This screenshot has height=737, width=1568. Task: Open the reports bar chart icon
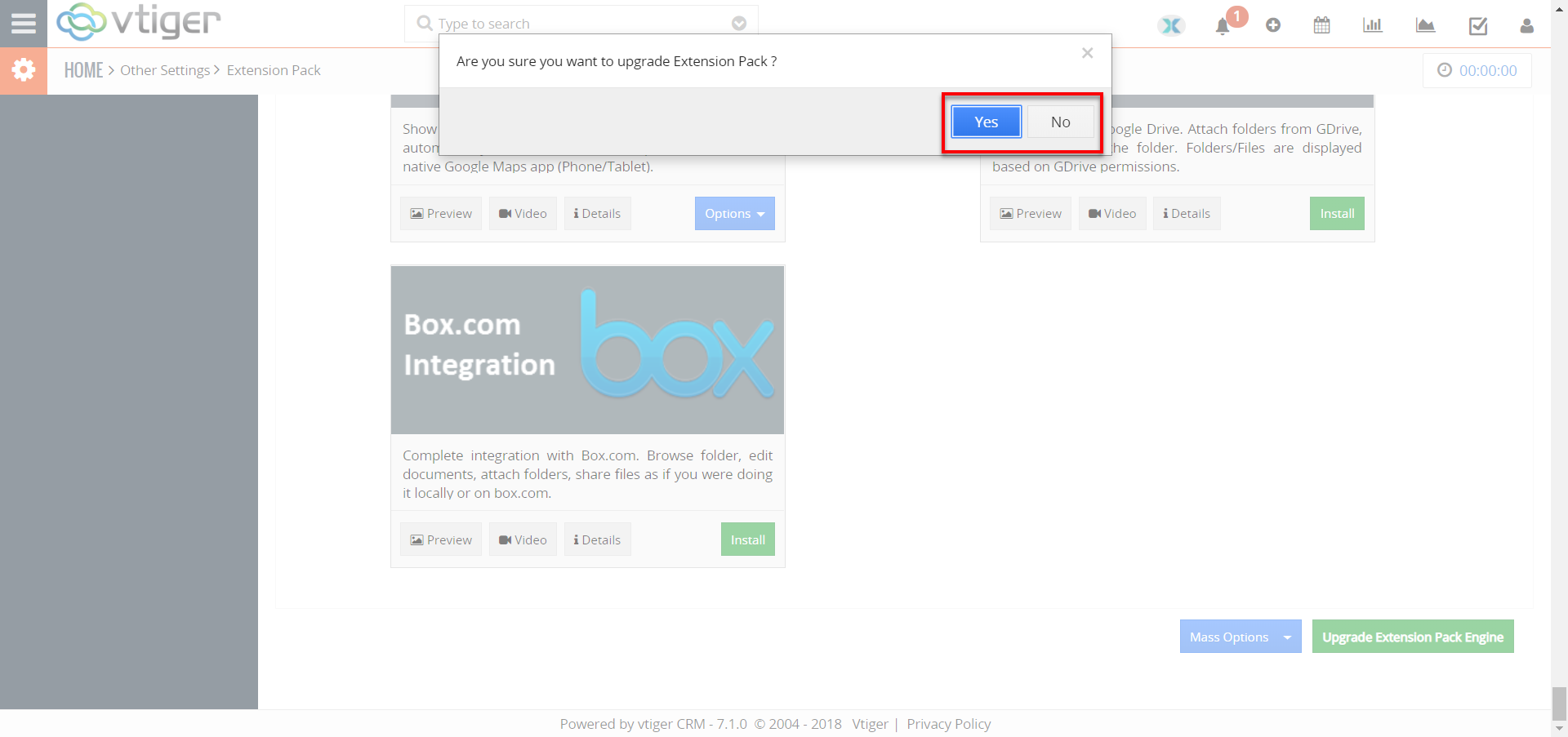1373,25
